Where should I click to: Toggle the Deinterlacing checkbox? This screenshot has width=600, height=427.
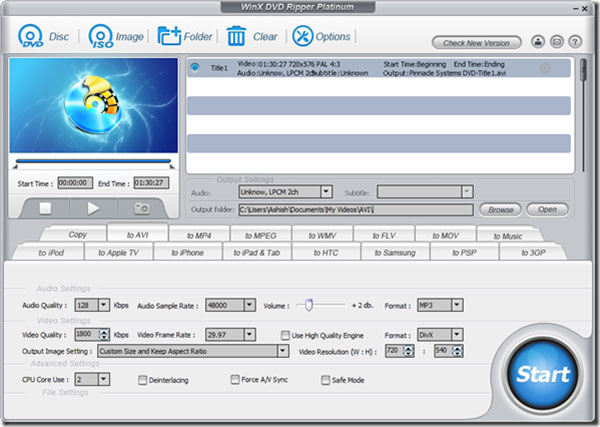pos(142,380)
